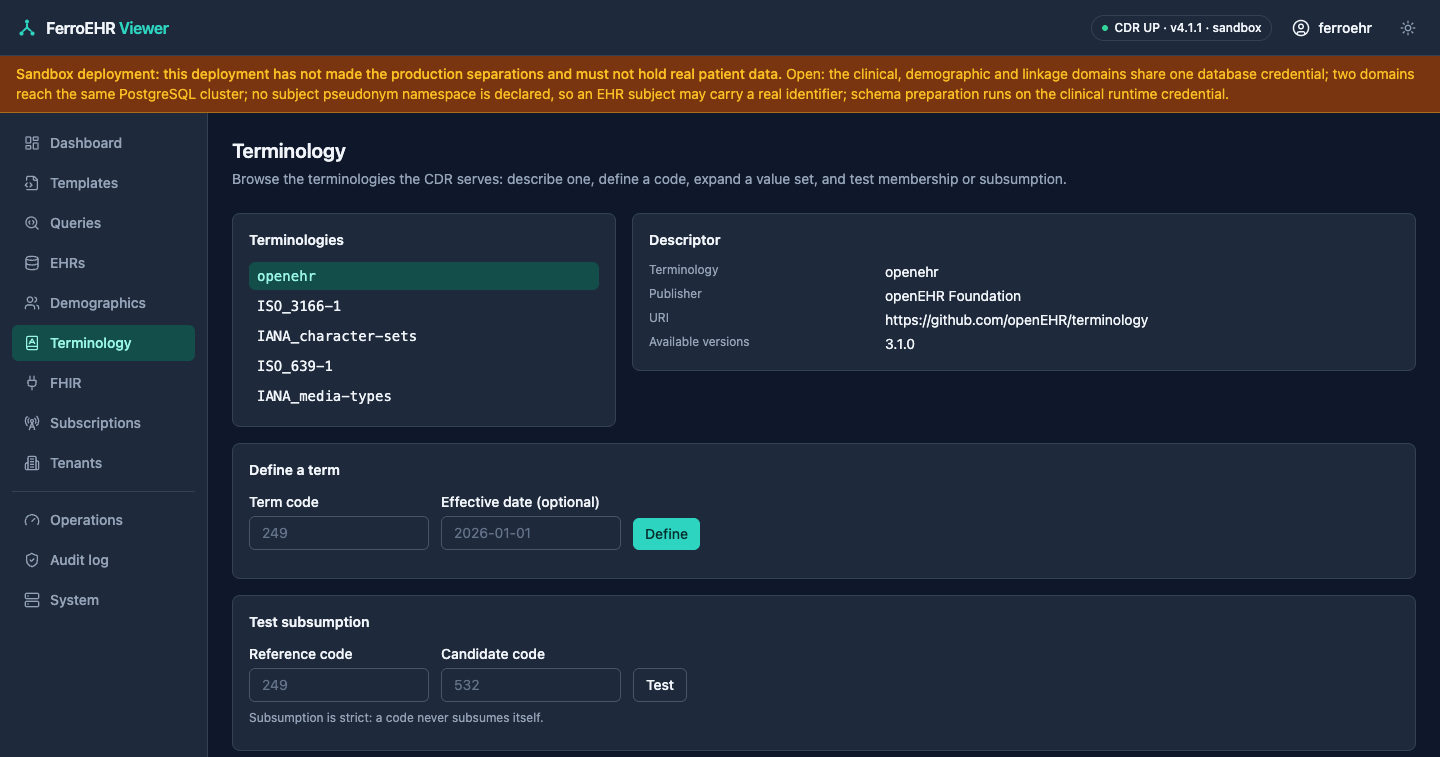Click the FHIR plug icon
1440x757 pixels.
tap(32, 383)
